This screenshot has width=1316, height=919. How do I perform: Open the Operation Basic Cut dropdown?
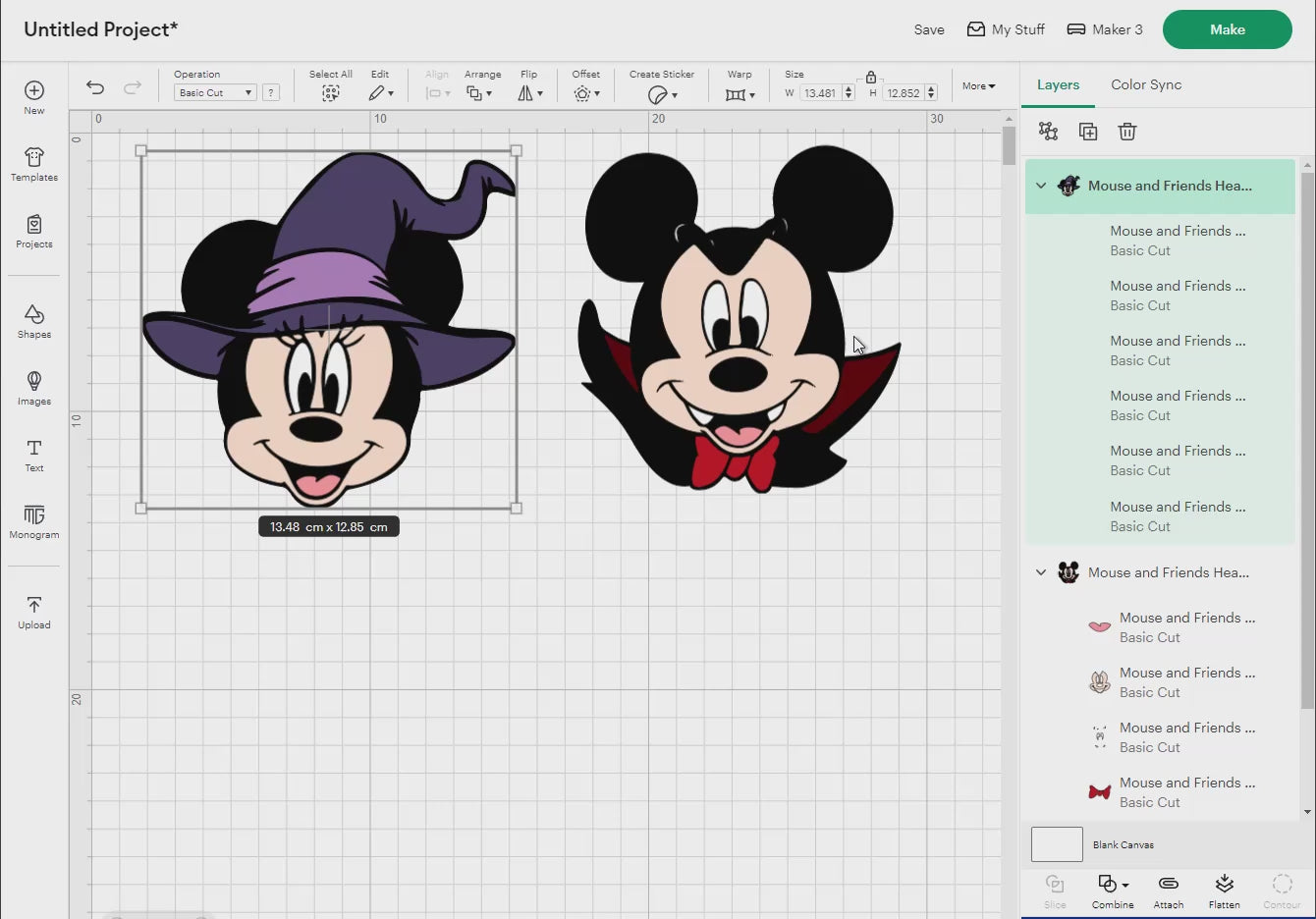click(215, 92)
